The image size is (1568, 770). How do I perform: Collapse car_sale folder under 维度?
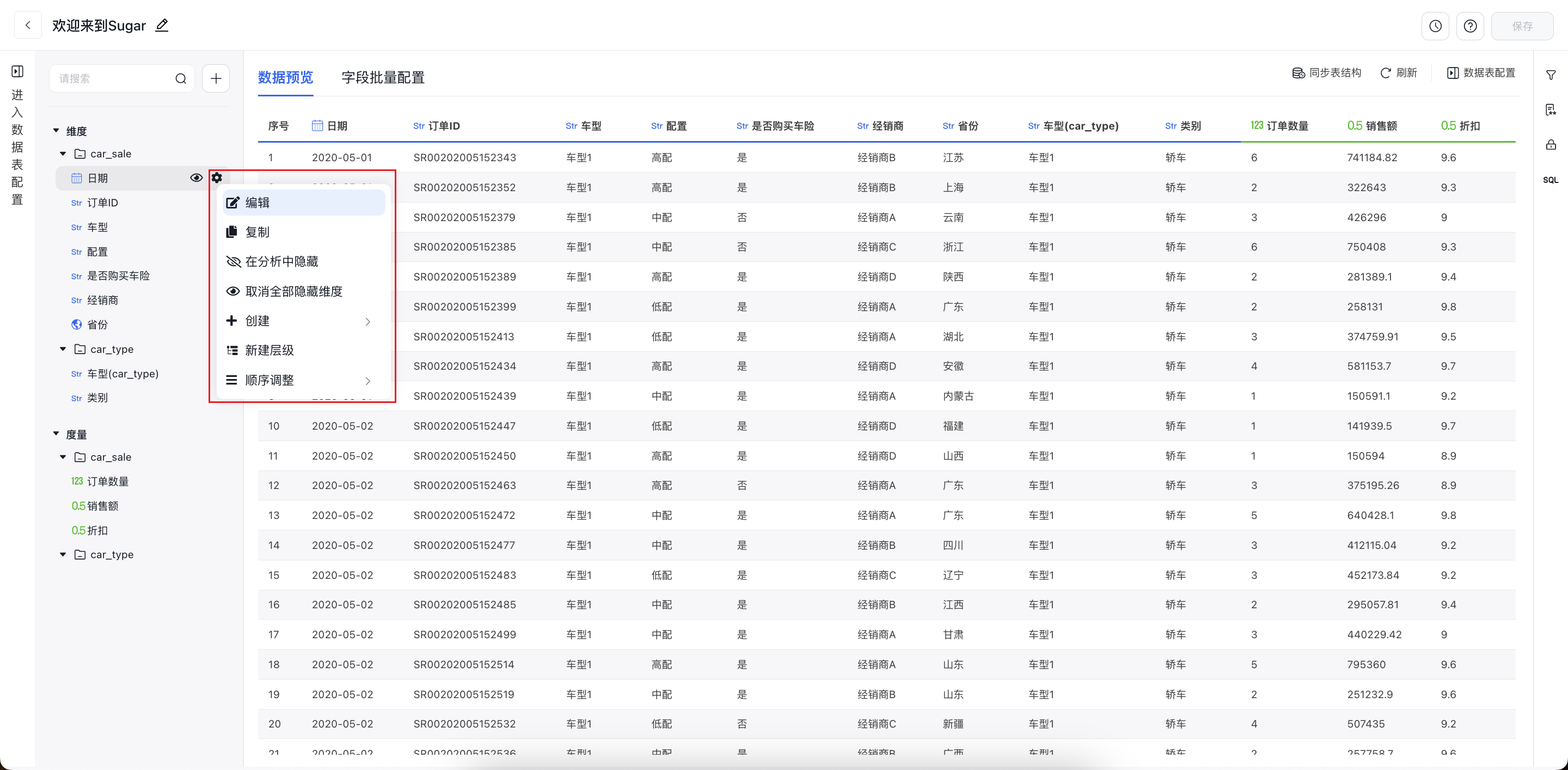[63, 154]
